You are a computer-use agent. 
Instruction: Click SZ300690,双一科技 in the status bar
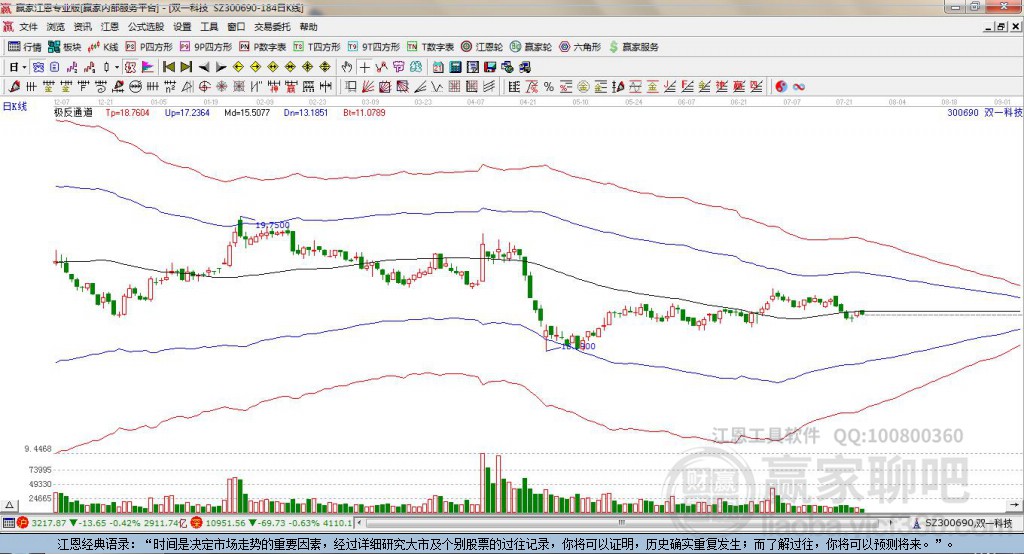(969, 523)
